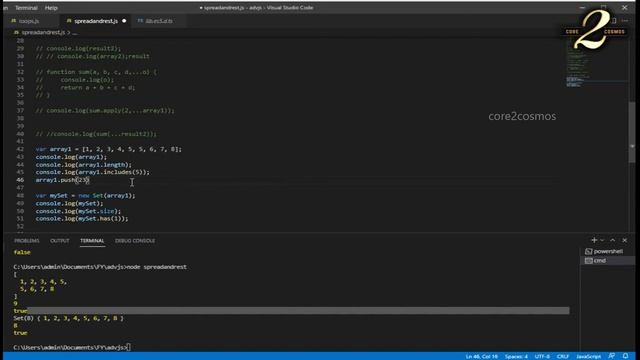
Task: Open the Terminal menu
Action: coord(26,8)
